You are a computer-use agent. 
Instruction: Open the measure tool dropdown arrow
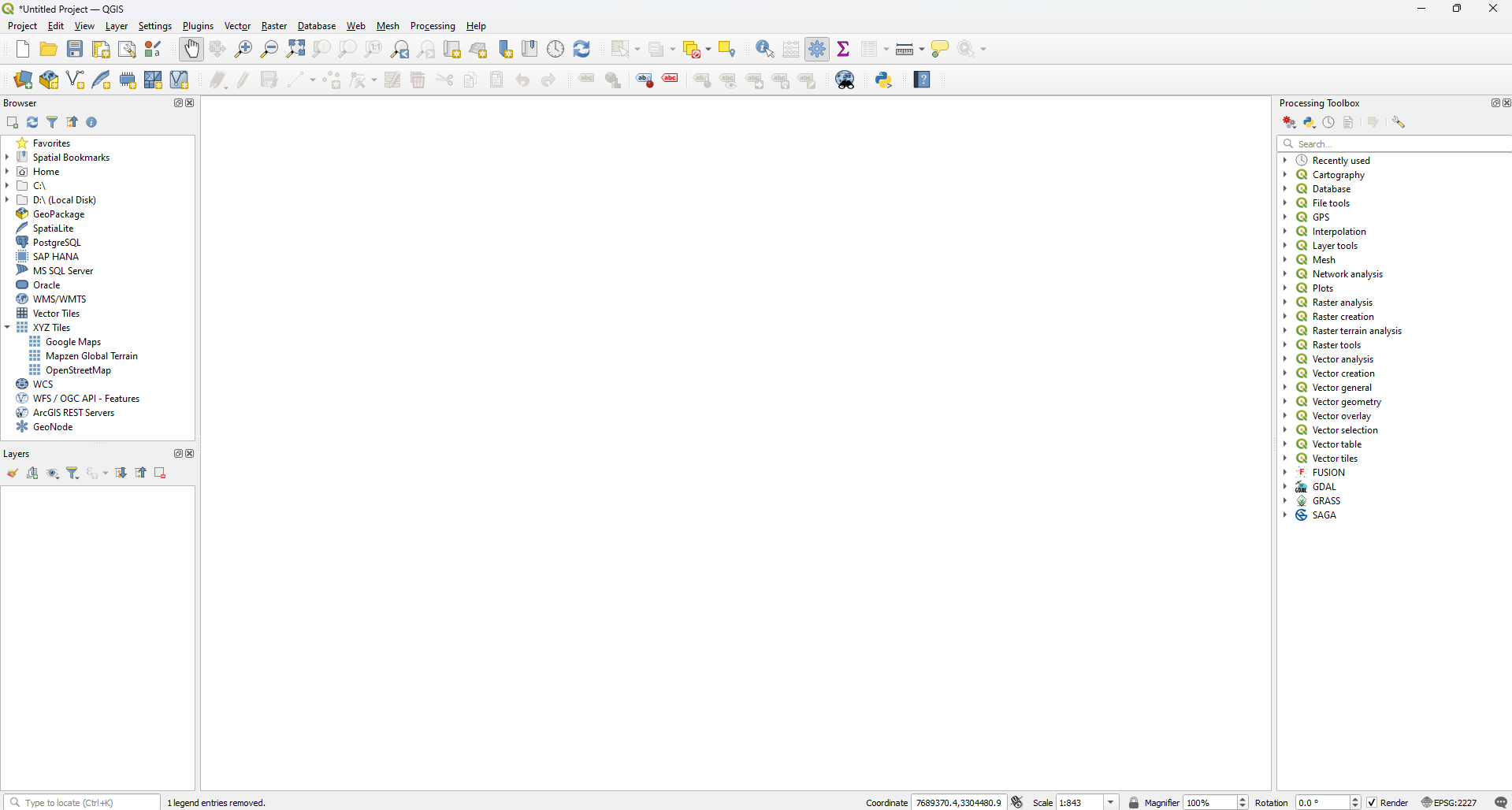pos(921,50)
